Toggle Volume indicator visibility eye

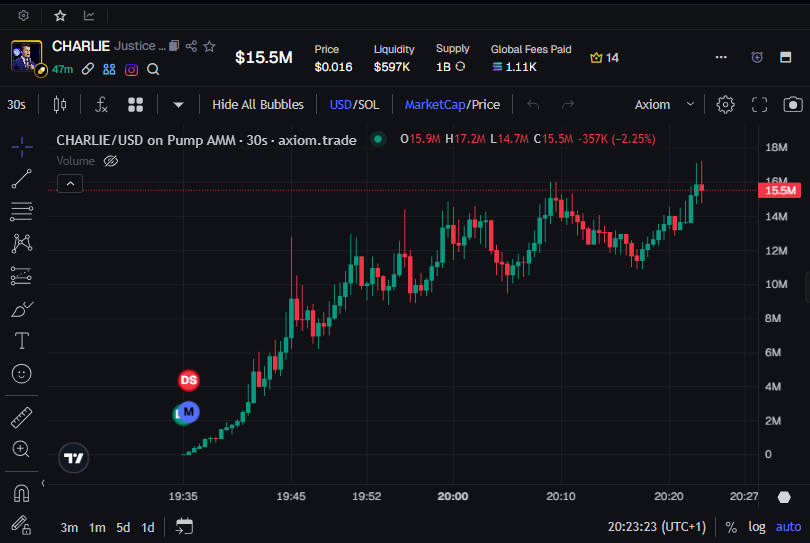tap(111, 160)
